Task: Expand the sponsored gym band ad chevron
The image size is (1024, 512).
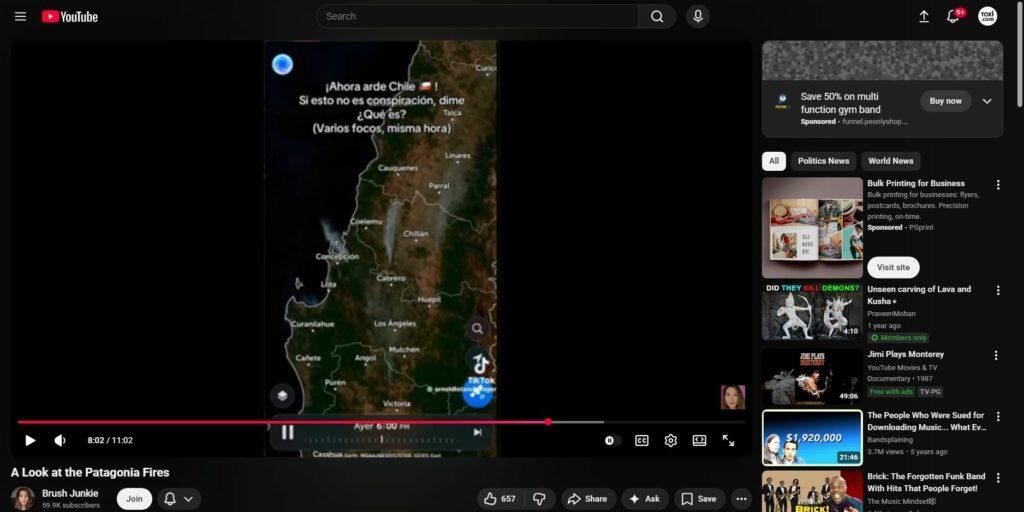Action: [987, 101]
